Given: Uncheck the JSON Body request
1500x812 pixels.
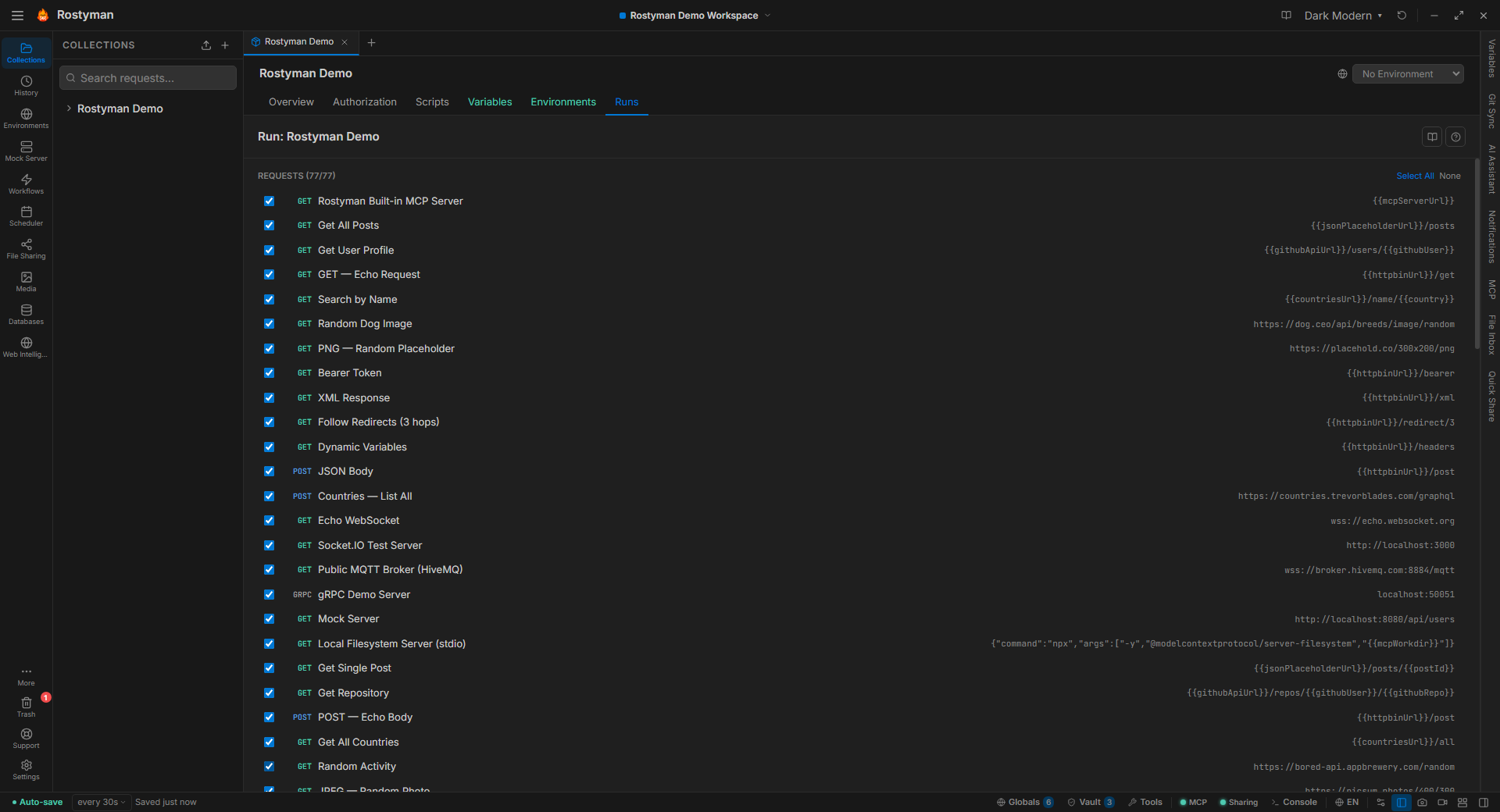Looking at the screenshot, I should click(x=269, y=471).
